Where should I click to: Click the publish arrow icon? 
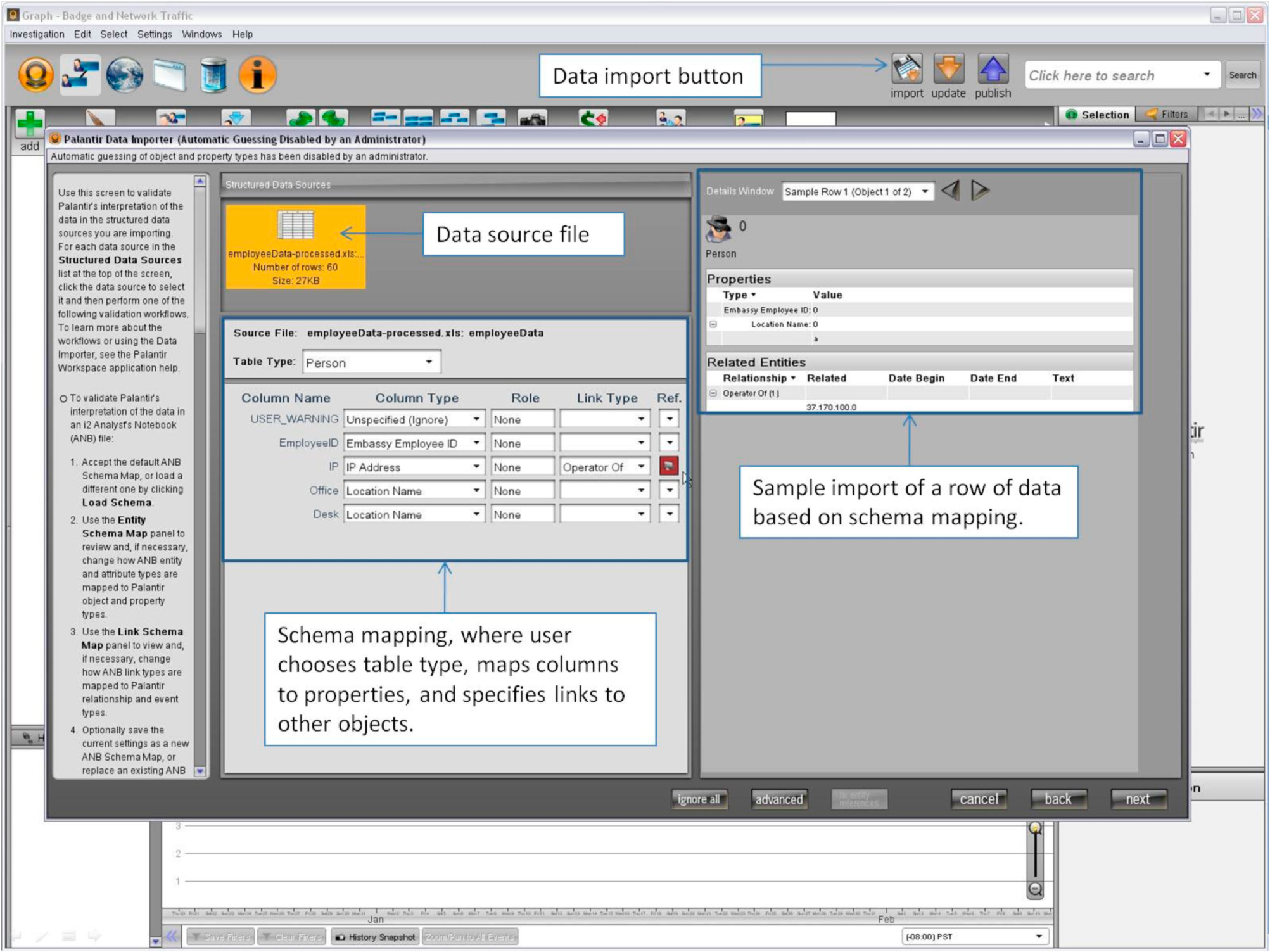pos(993,69)
